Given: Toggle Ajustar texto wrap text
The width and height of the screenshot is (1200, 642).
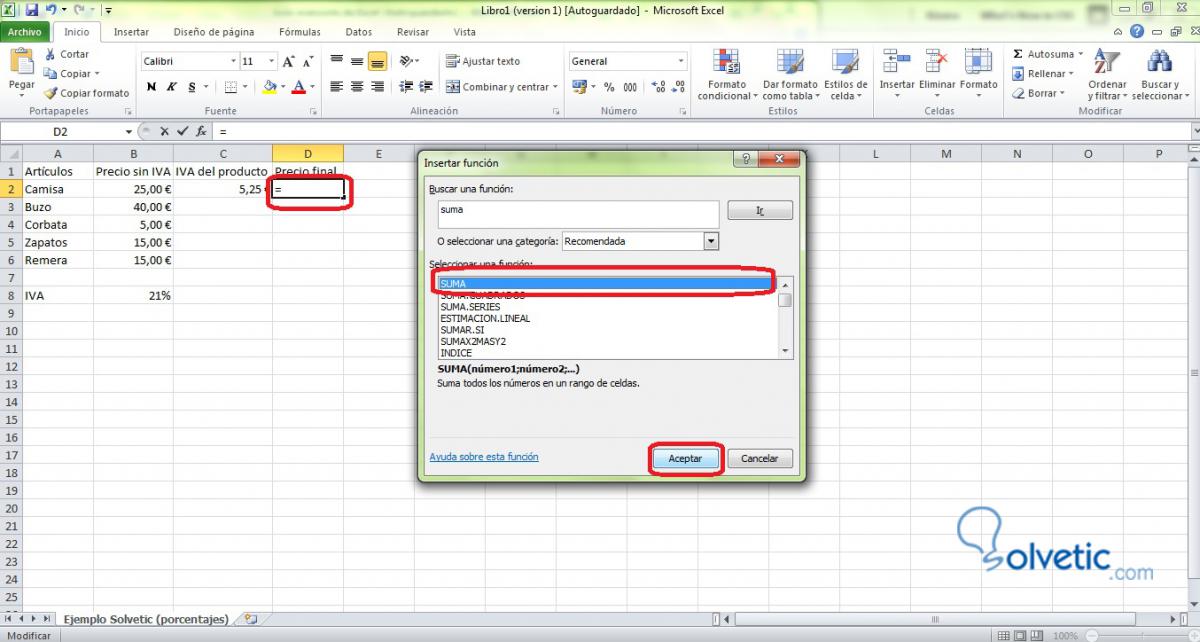Looking at the screenshot, I should tap(483, 61).
